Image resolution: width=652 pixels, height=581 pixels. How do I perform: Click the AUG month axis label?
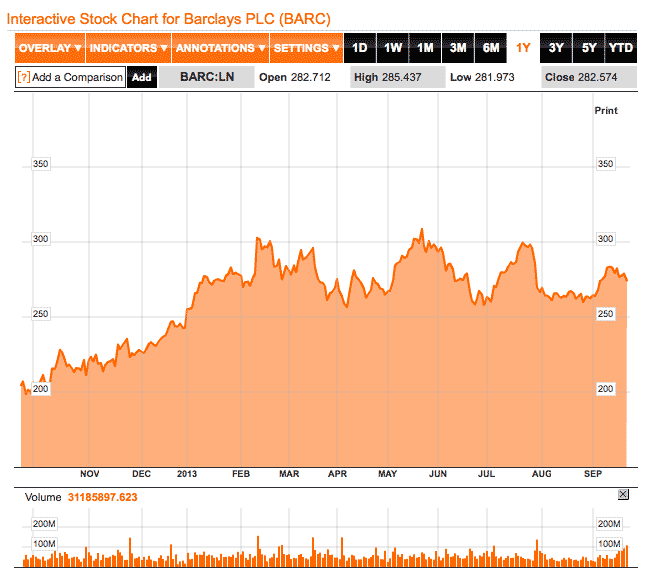542,474
